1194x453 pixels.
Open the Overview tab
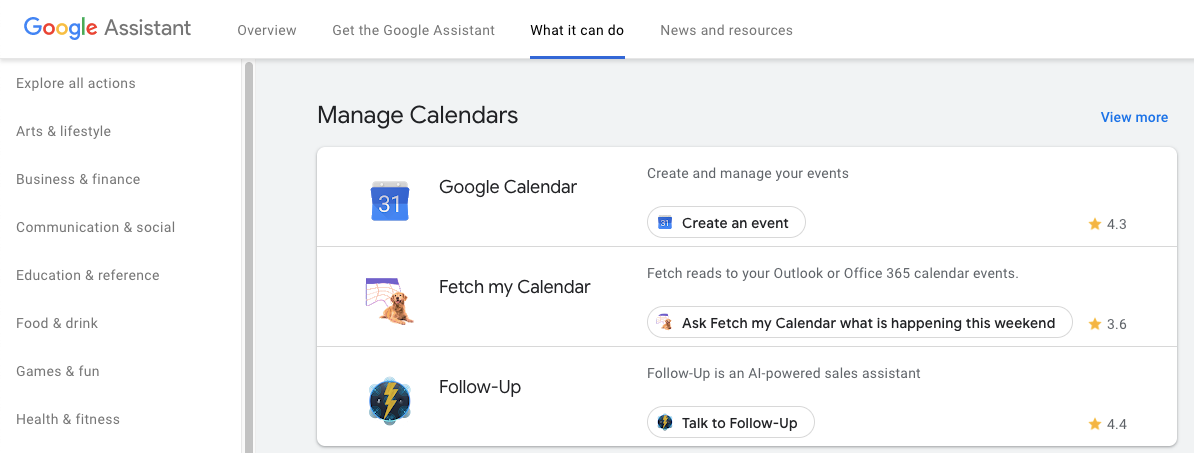tap(267, 30)
